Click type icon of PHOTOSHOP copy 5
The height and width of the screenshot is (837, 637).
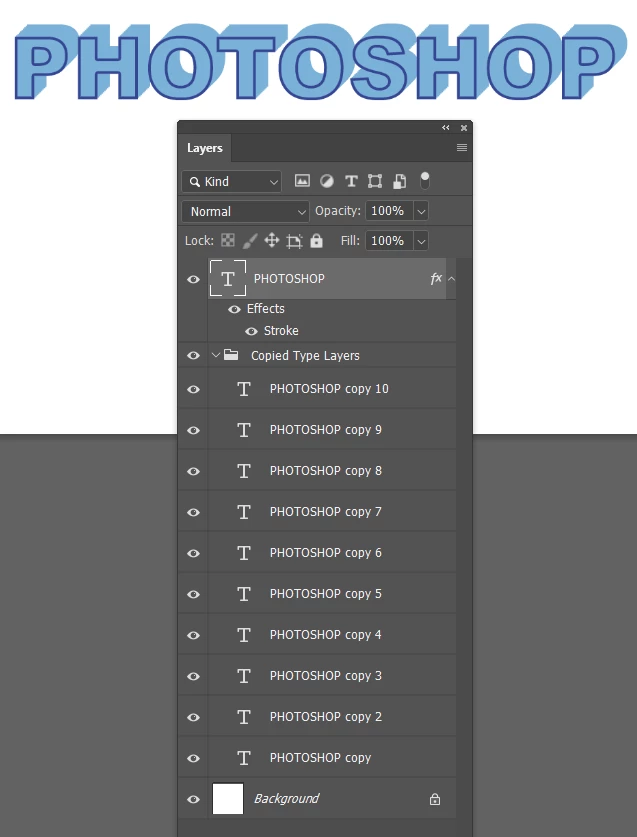(x=244, y=594)
